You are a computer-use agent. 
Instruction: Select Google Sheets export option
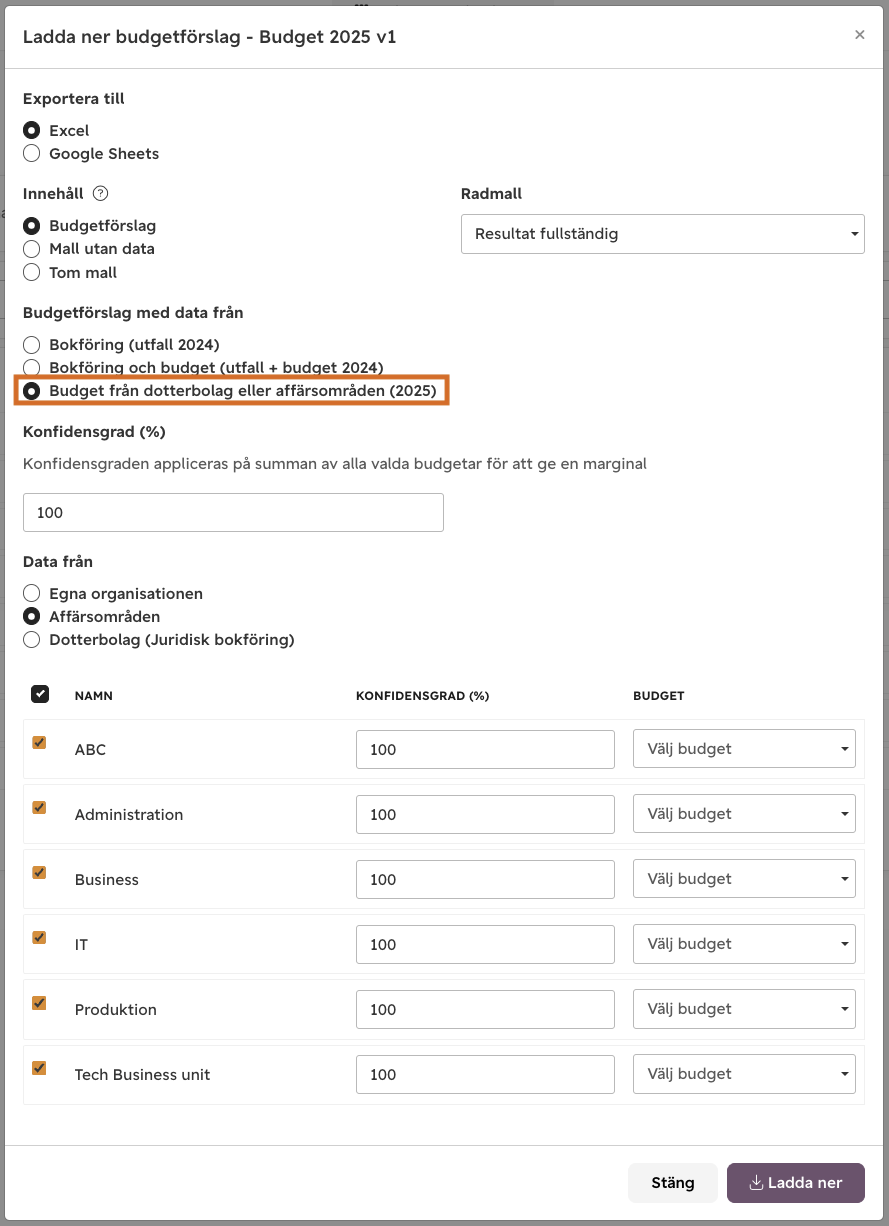click(x=32, y=154)
